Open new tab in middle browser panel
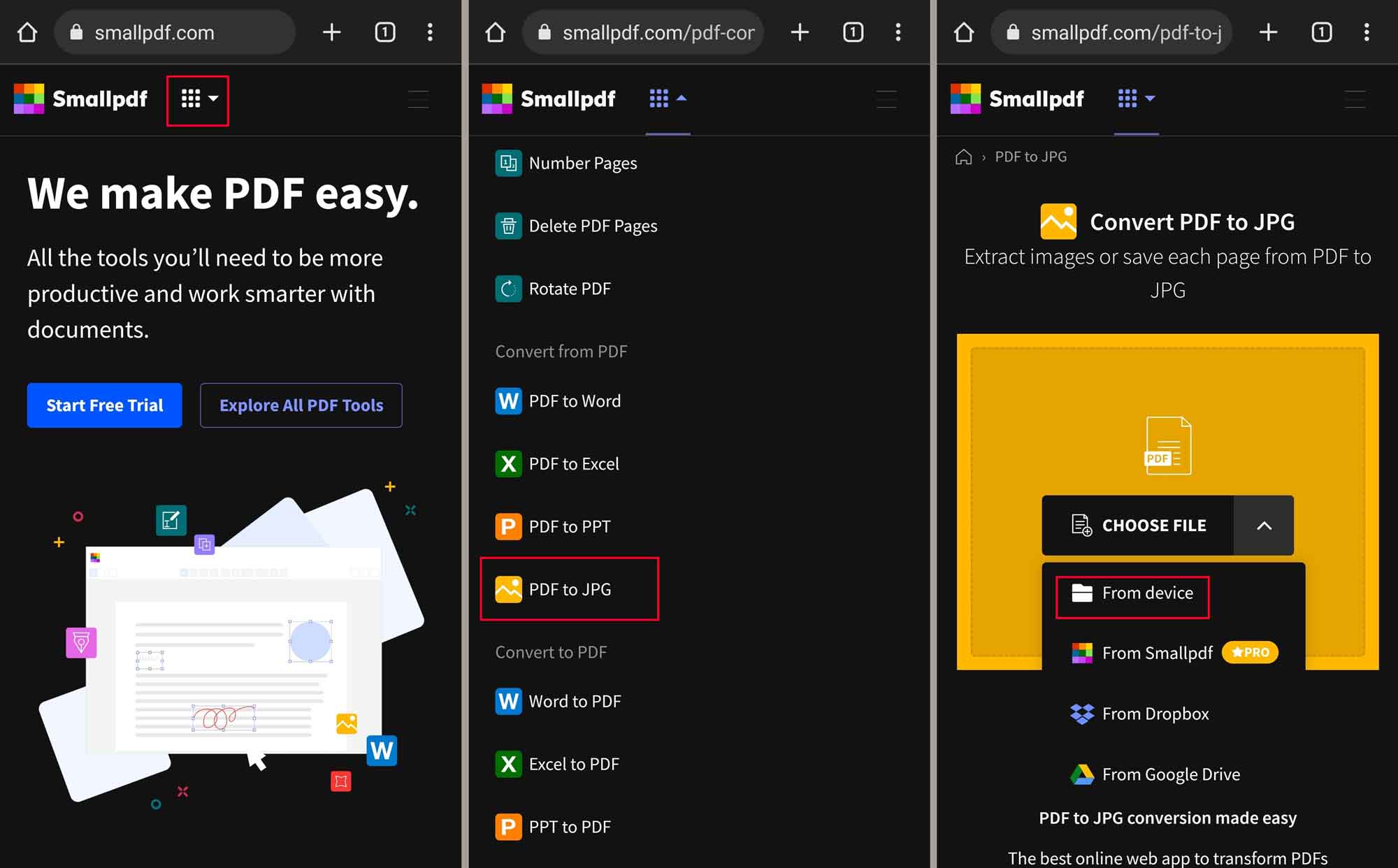This screenshot has width=1398, height=868. [x=800, y=32]
